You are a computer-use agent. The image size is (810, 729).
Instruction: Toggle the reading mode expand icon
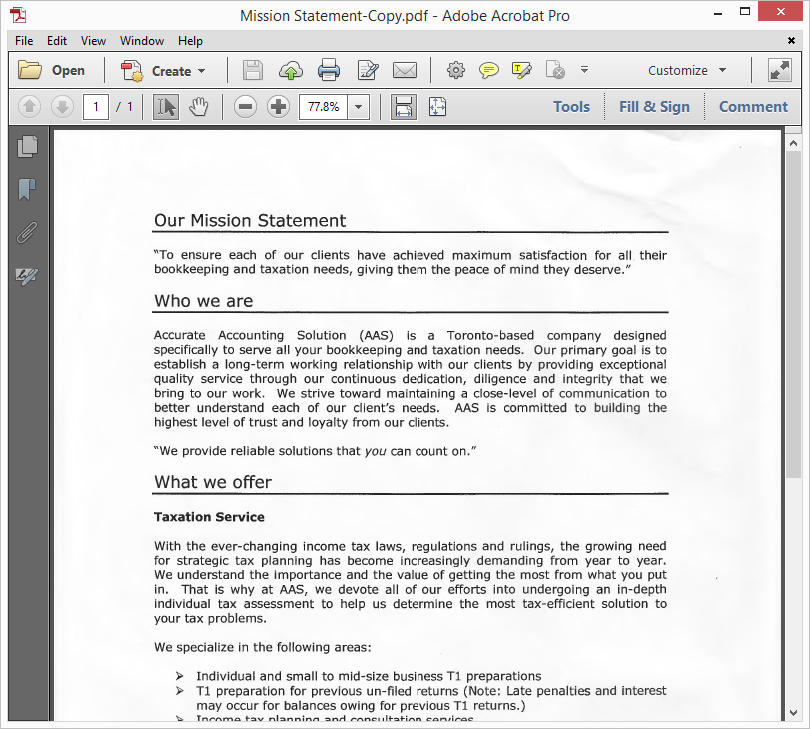click(x=779, y=70)
